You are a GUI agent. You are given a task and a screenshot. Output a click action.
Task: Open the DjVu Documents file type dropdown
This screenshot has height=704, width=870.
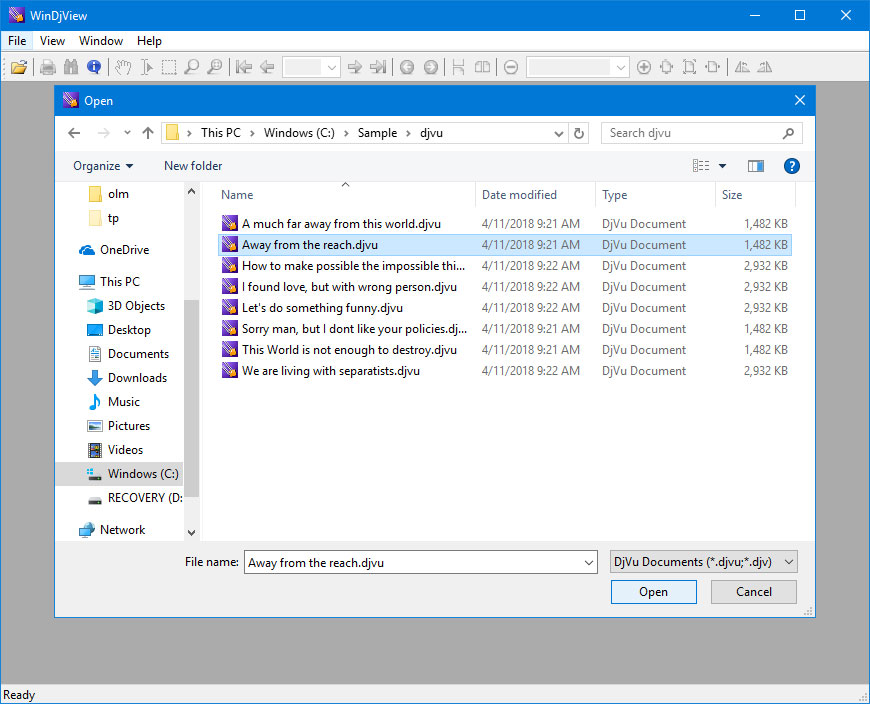tap(704, 562)
